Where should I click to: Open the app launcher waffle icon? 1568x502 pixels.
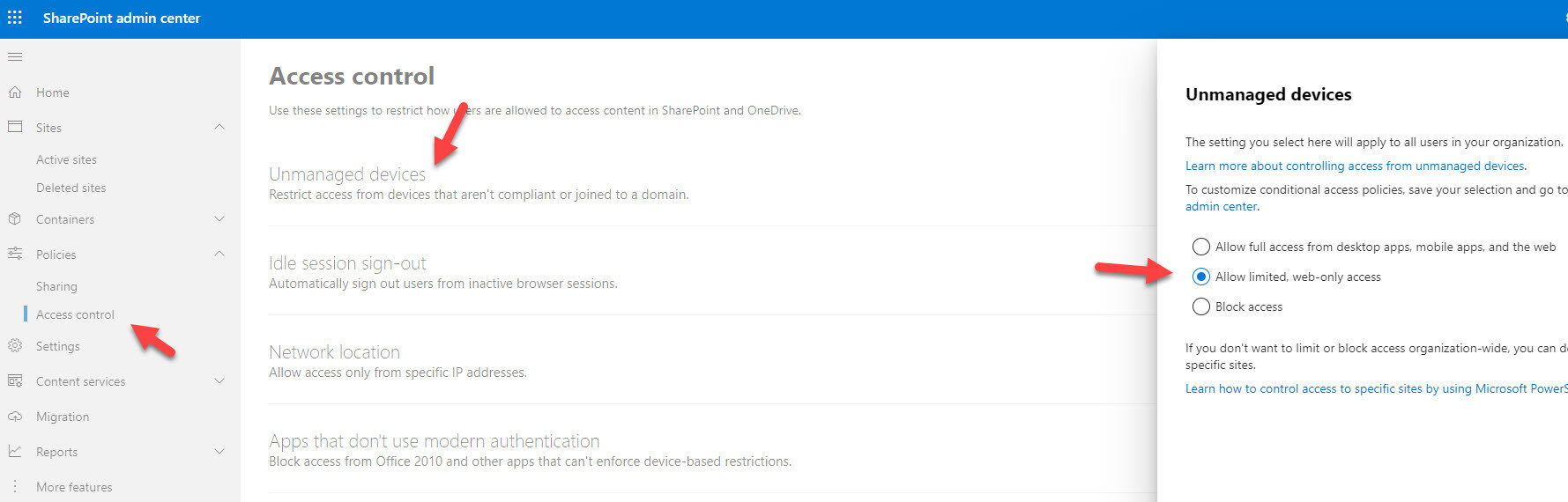coord(15,18)
